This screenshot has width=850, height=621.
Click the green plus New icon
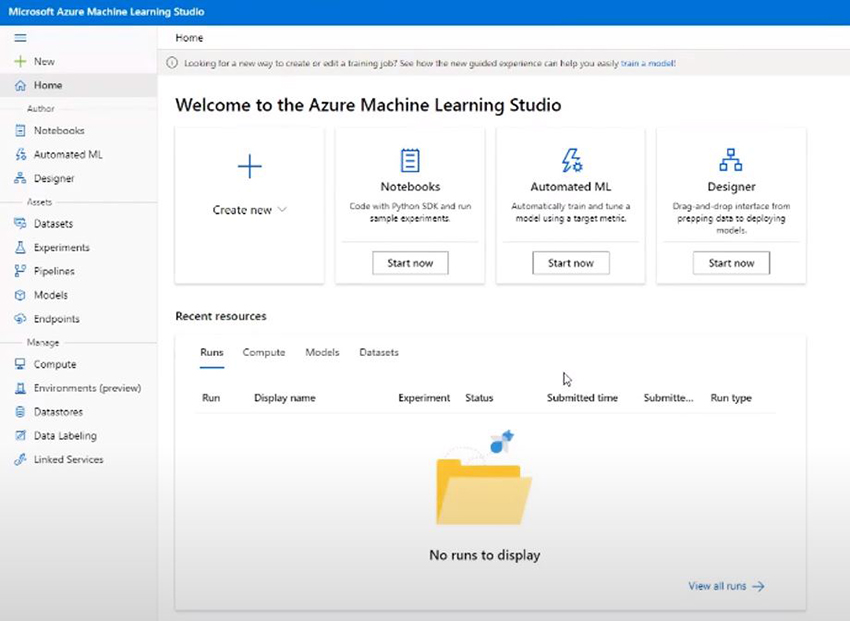20,61
